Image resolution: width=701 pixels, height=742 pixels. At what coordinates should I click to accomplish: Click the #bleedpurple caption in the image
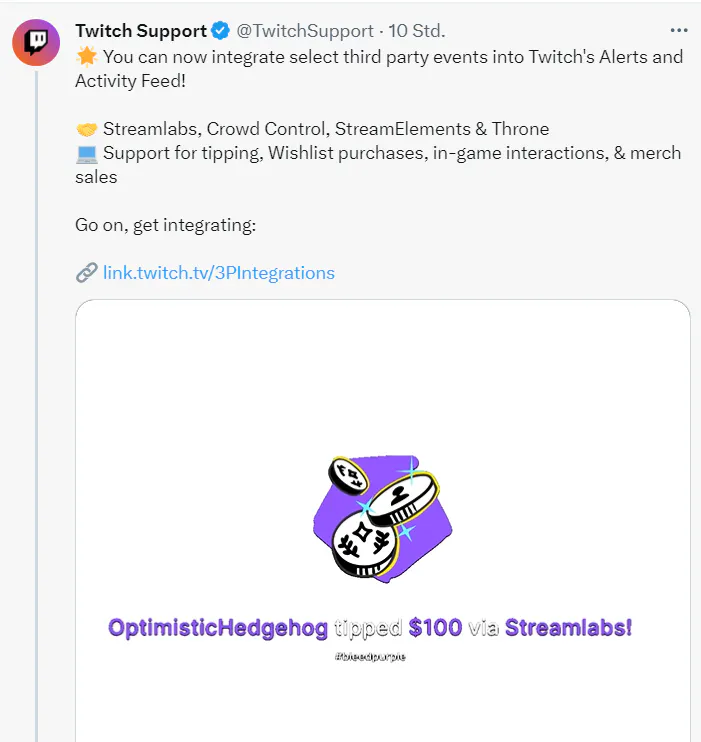click(370, 656)
